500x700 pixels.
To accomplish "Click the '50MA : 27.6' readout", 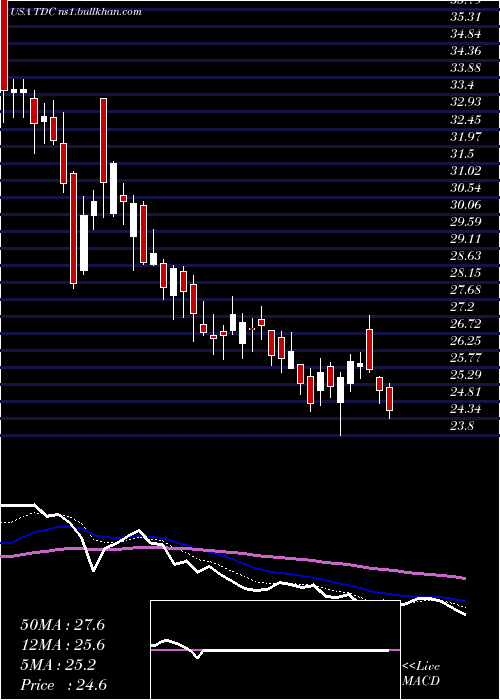I will pyautogui.click(x=62, y=625).
